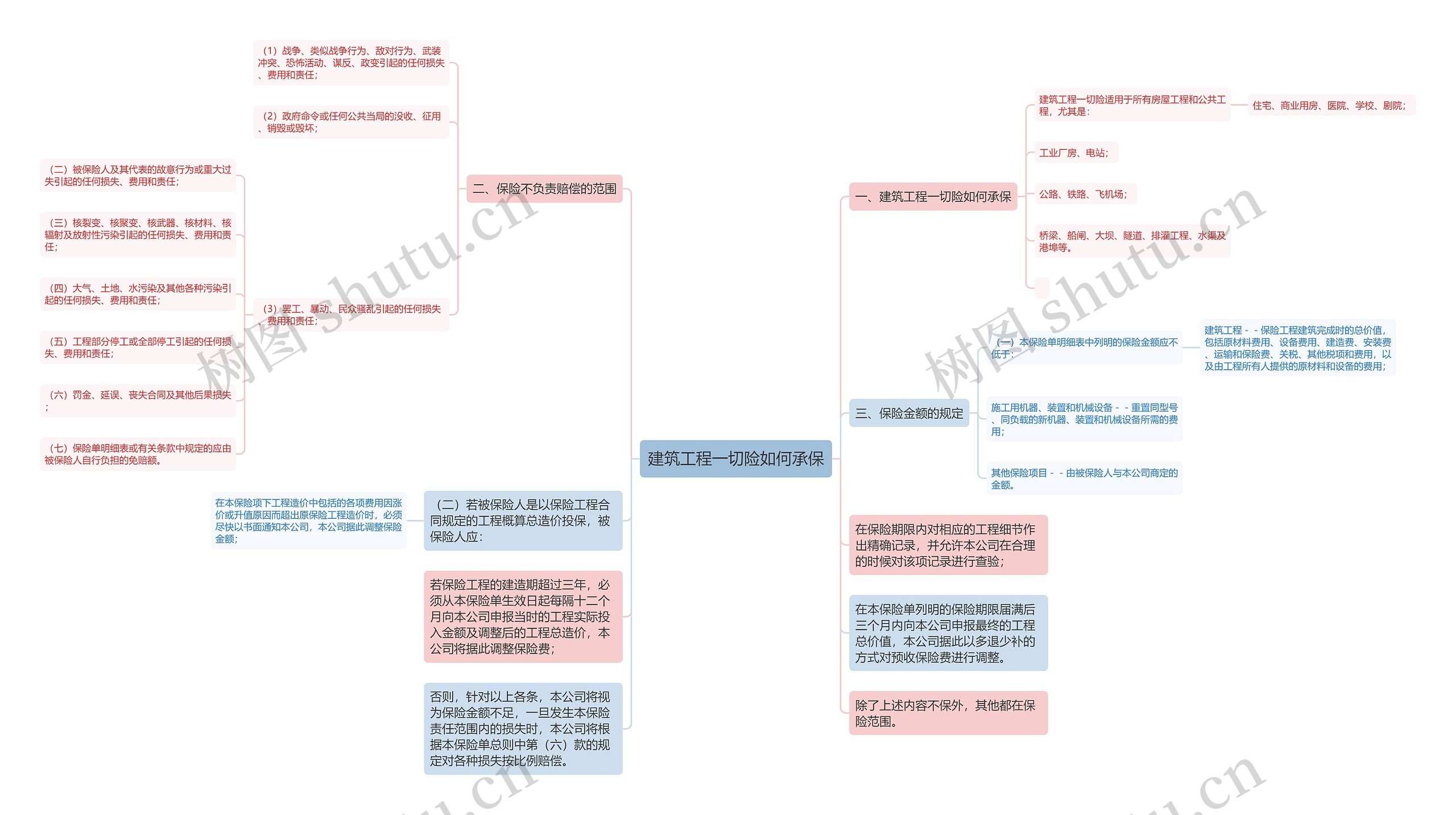This screenshot has height=815, width=1456.
Task: Expand the '二、保险不负责赔偿的范围' branch
Action: (529, 191)
